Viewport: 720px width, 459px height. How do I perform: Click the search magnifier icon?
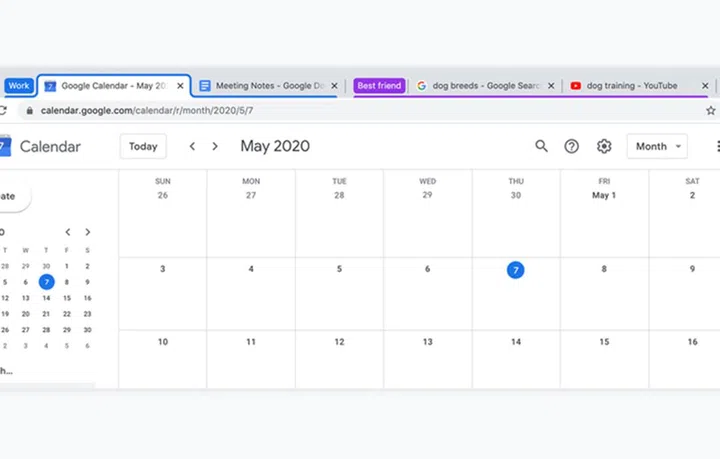coord(541,146)
